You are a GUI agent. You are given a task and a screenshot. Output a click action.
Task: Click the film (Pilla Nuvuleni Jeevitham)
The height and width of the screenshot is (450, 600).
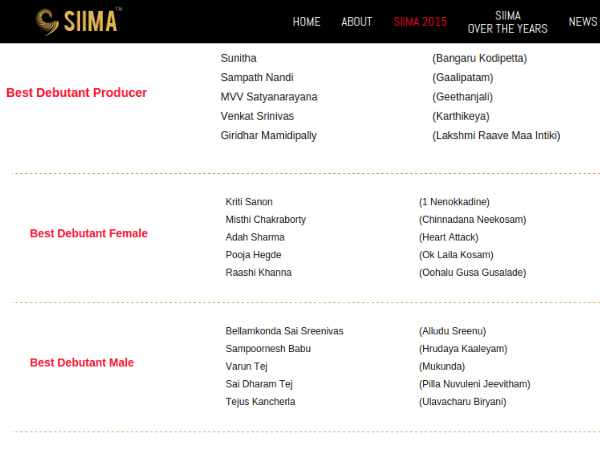474,384
